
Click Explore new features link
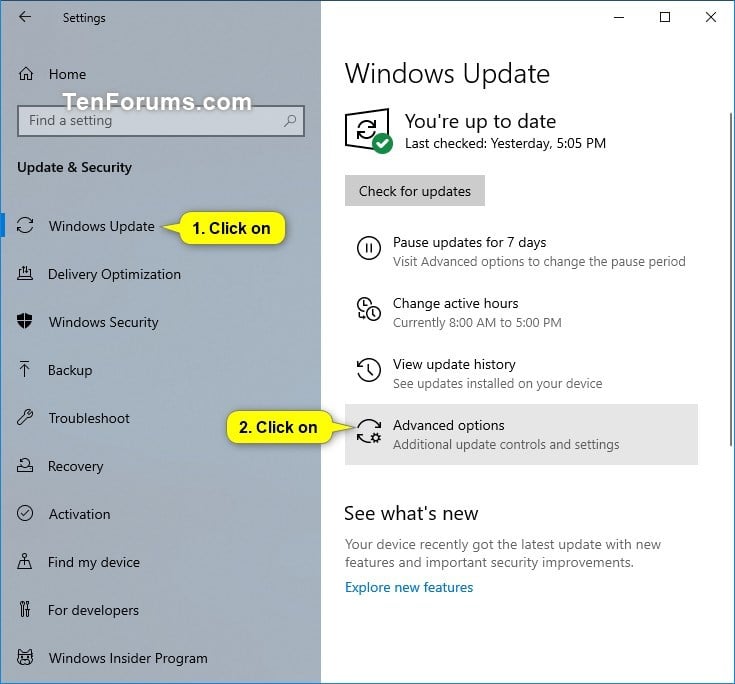(x=409, y=587)
